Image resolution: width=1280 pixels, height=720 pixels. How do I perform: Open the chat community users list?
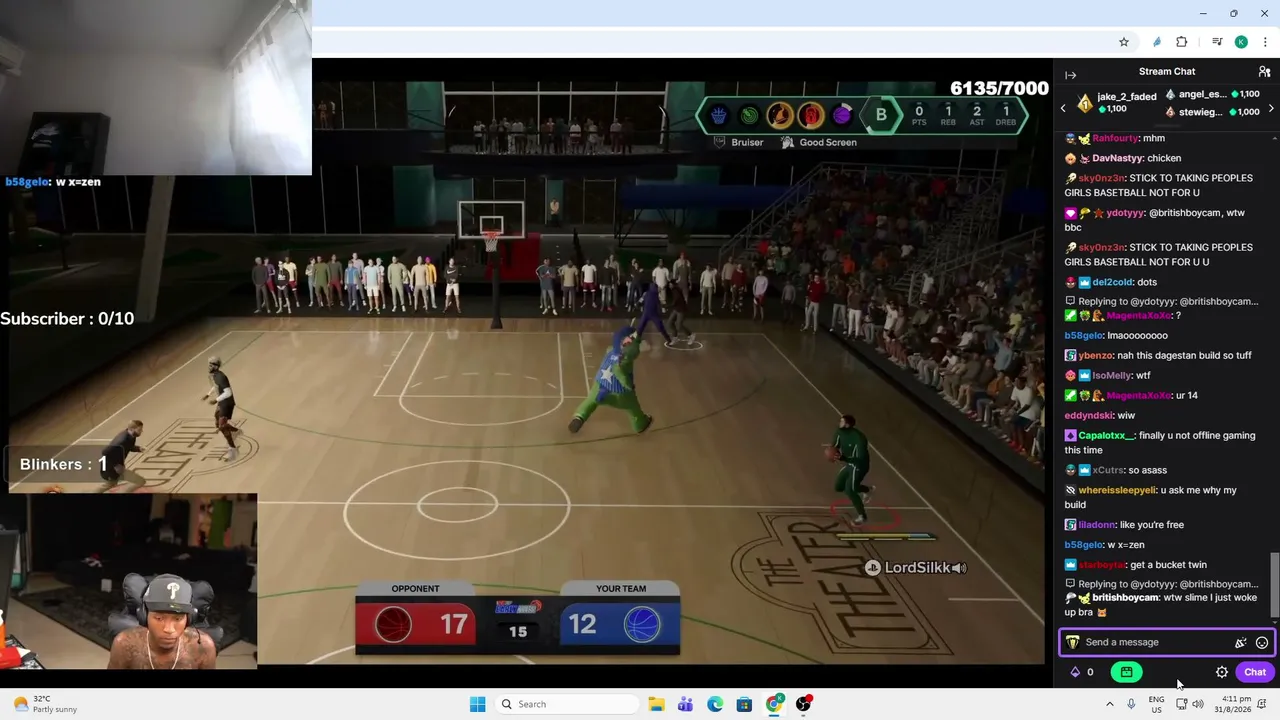tap(1264, 72)
